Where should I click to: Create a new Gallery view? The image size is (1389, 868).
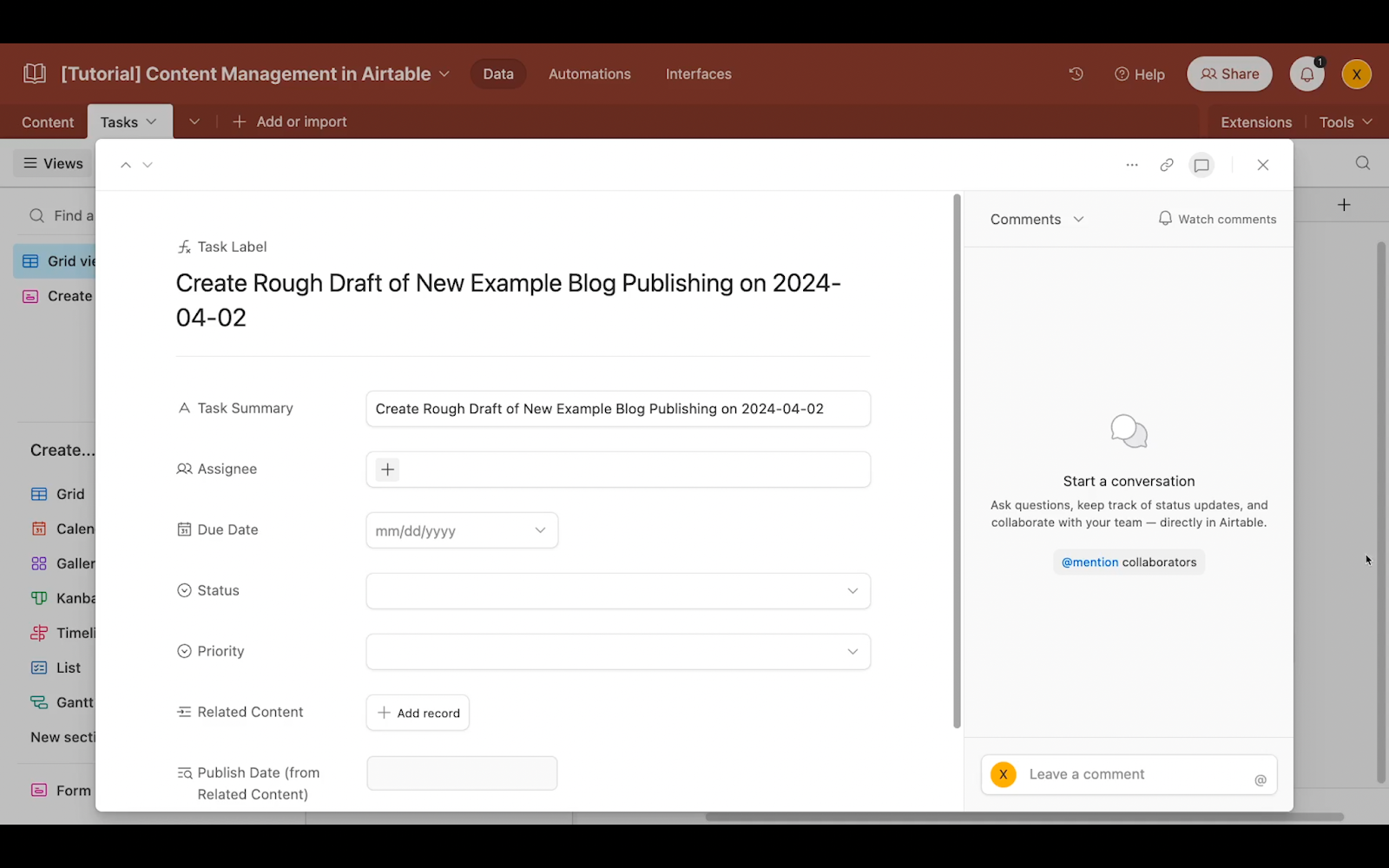[x=61, y=563]
